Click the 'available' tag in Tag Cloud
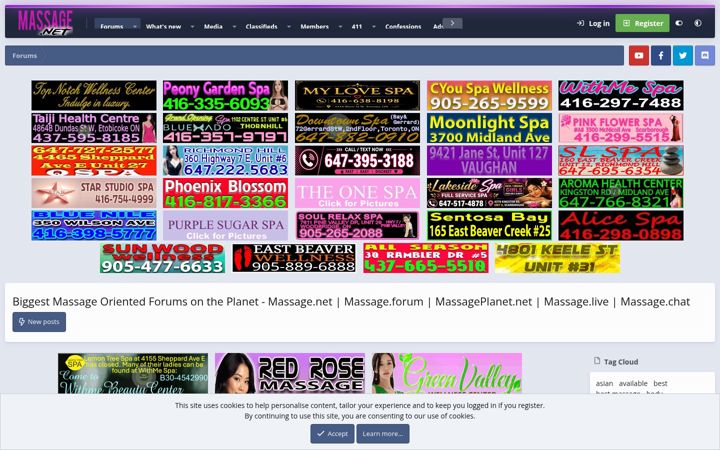Viewport: 720px width, 450px height. 633,383
